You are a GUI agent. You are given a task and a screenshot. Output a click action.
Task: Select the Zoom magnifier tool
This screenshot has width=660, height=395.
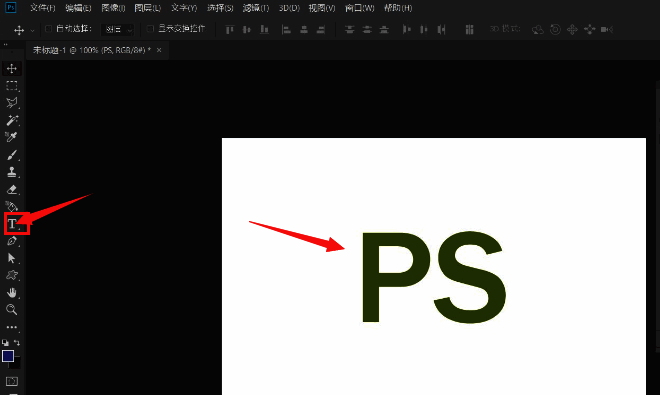tap(12, 310)
